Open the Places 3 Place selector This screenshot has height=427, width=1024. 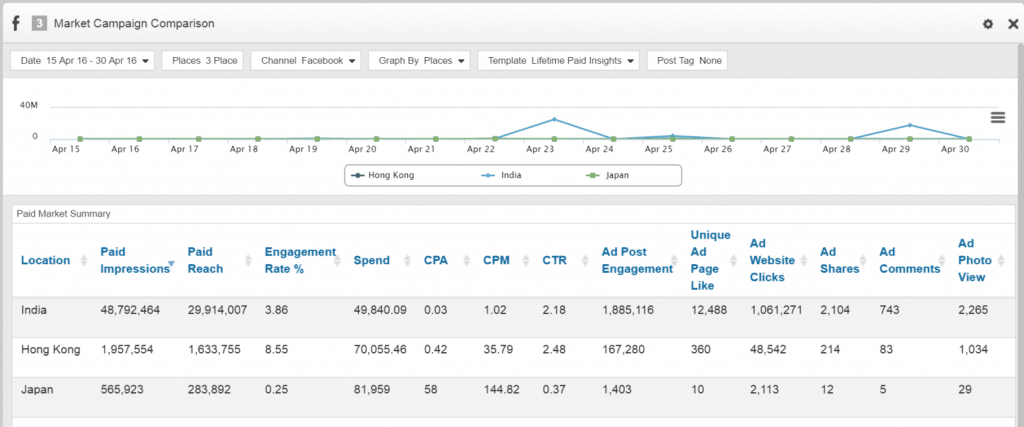coord(204,60)
